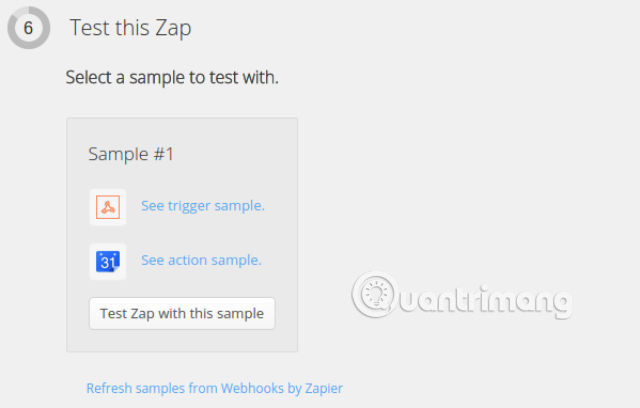Click the word "trigger" in the sample link
Viewport: 640px width, 408px height.
pyautogui.click(x=190, y=206)
